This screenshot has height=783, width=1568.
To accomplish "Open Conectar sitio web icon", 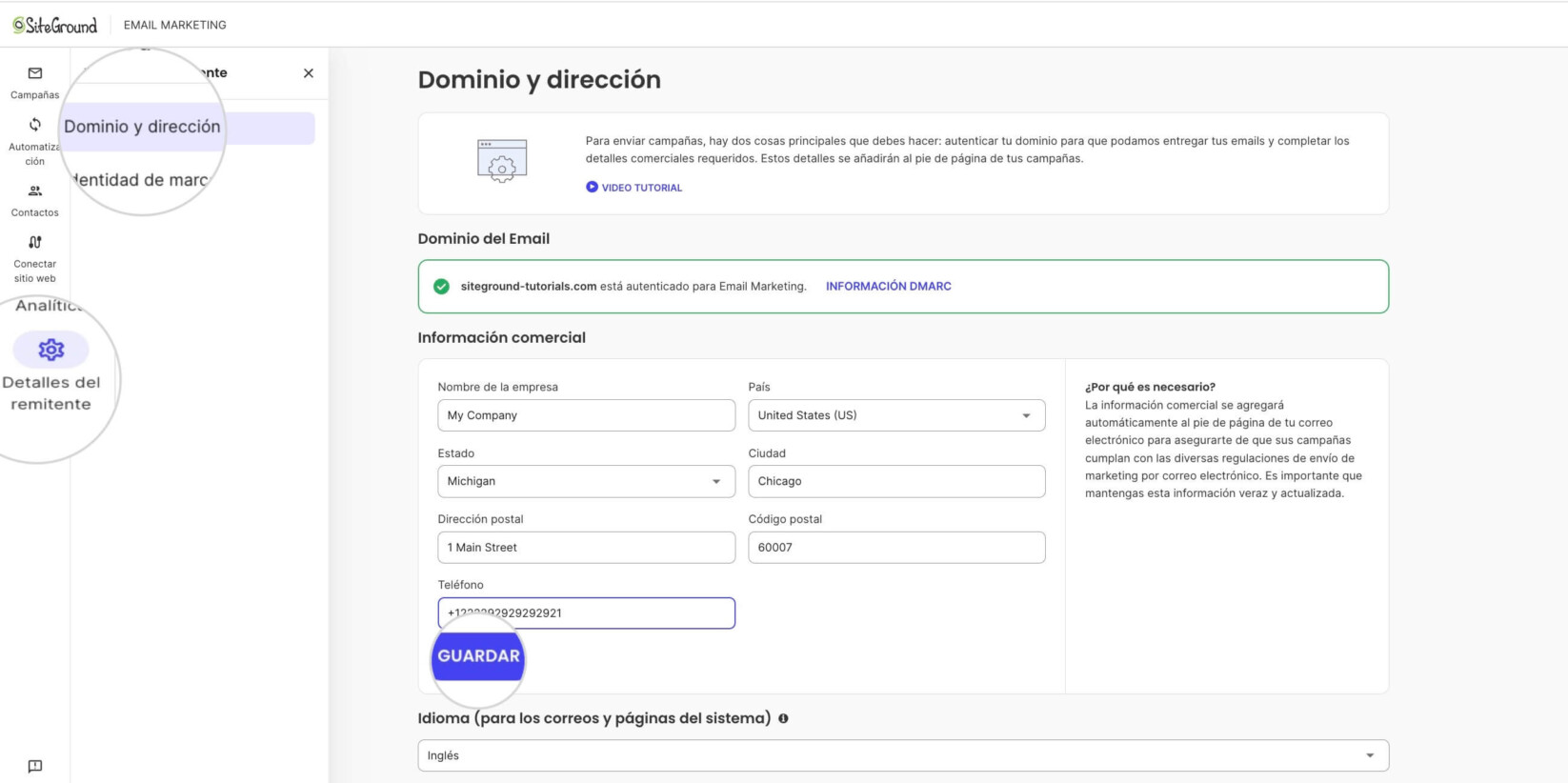I will (35, 242).
